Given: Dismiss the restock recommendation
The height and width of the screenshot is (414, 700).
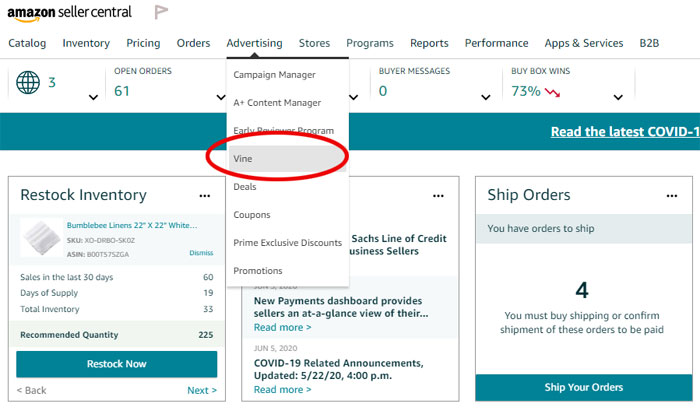Looking at the screenshot, I should tap(201, 253).
